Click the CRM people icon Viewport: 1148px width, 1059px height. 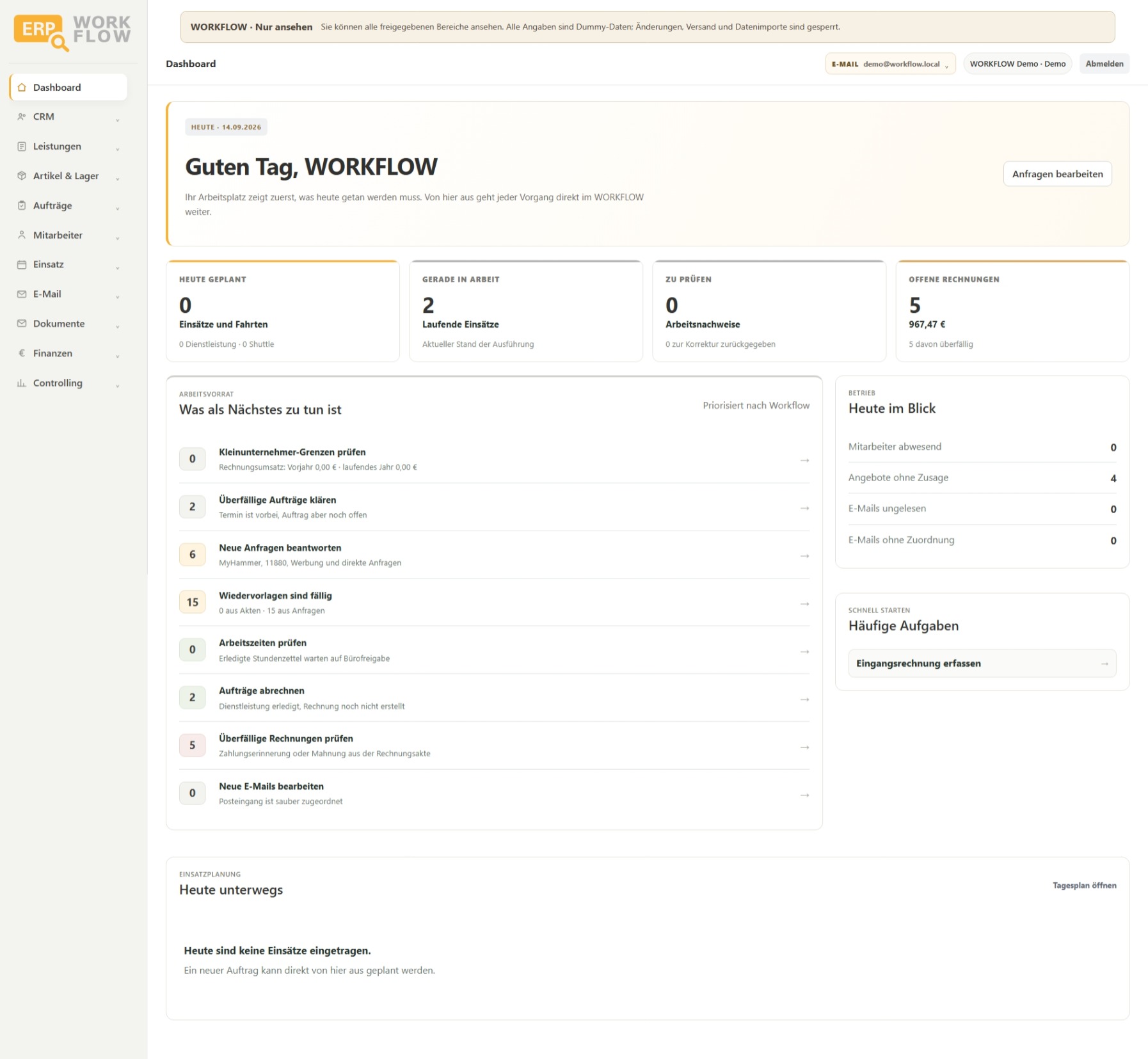[22, 116]
